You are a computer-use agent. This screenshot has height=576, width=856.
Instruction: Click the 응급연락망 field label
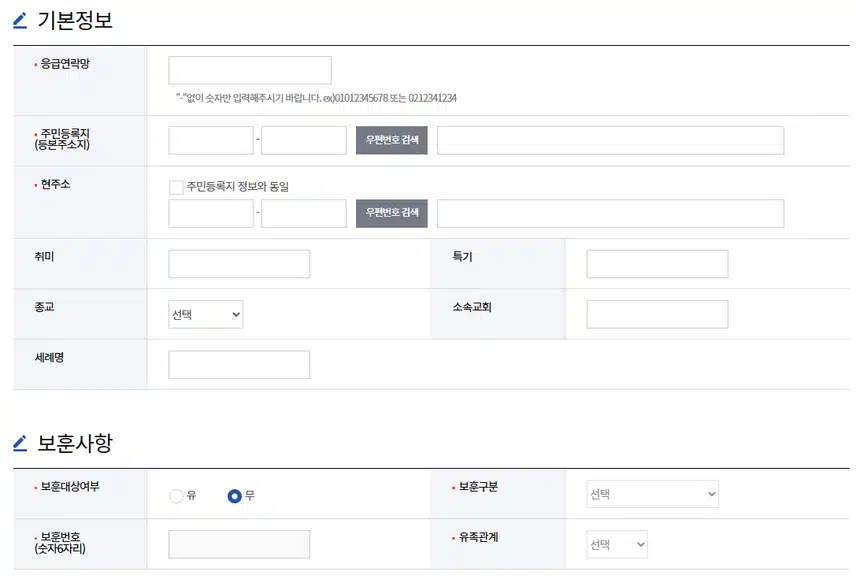point(65,64)
